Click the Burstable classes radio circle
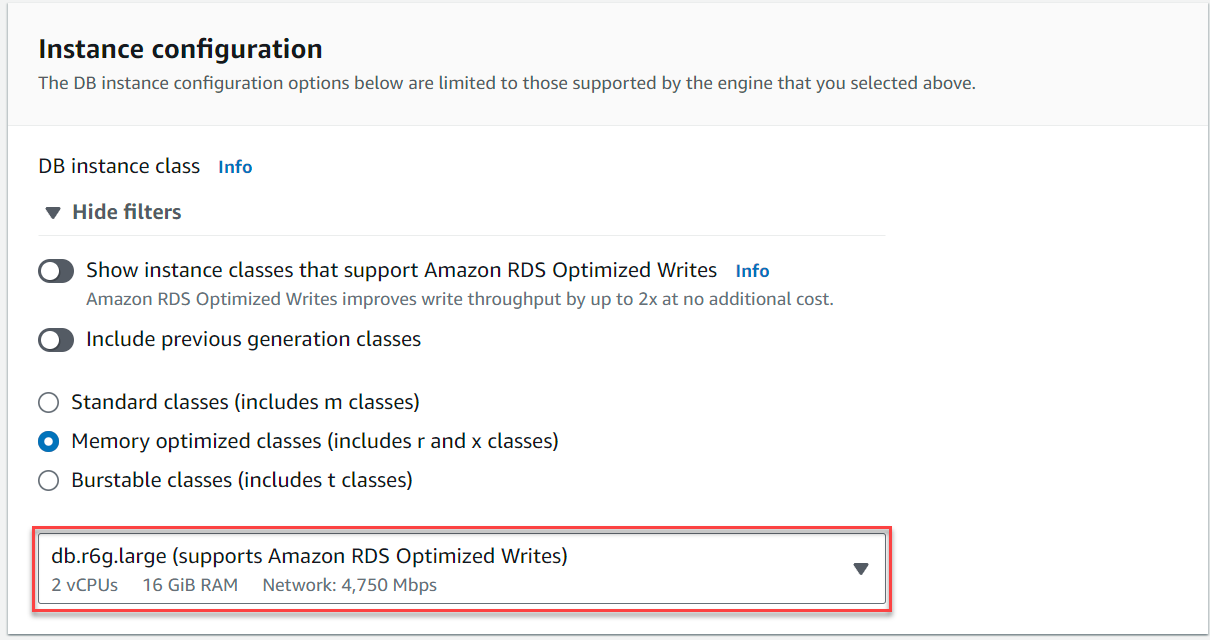This screenshot has height=640, width=1210. click(x=48, y=480)
